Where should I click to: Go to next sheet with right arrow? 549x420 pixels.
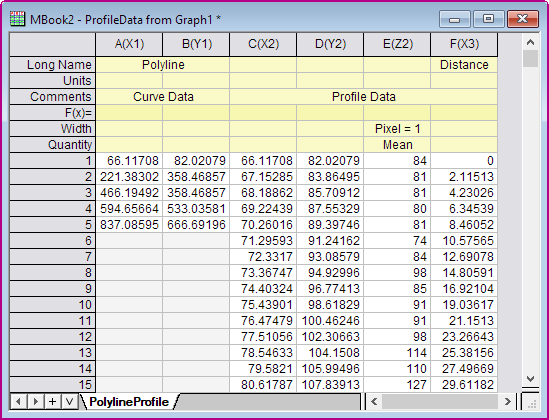click(35, 401)
